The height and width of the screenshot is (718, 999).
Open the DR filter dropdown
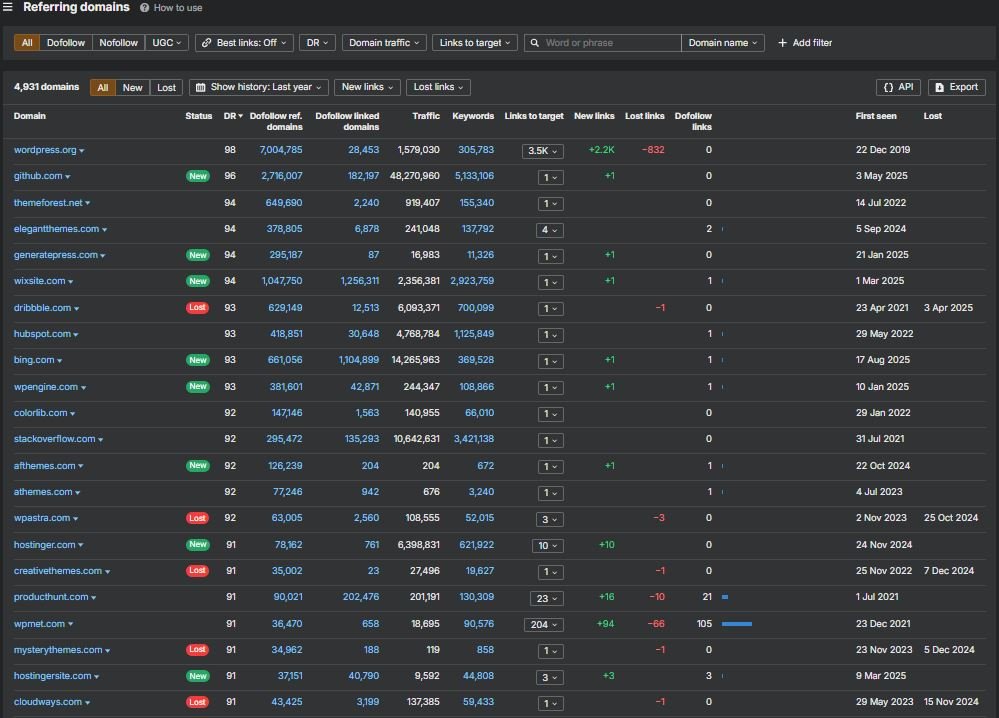(317, 43)
